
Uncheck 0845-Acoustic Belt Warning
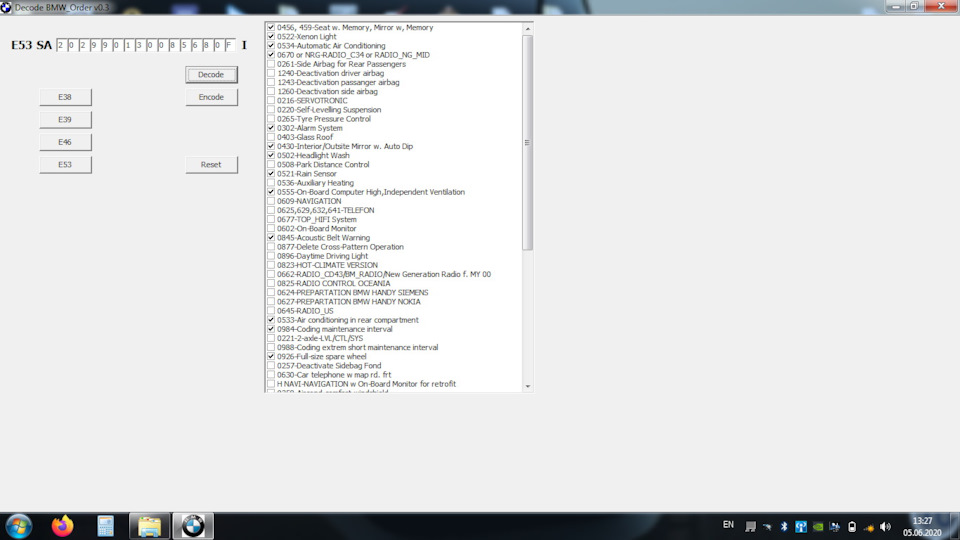[x=271, y=238]
